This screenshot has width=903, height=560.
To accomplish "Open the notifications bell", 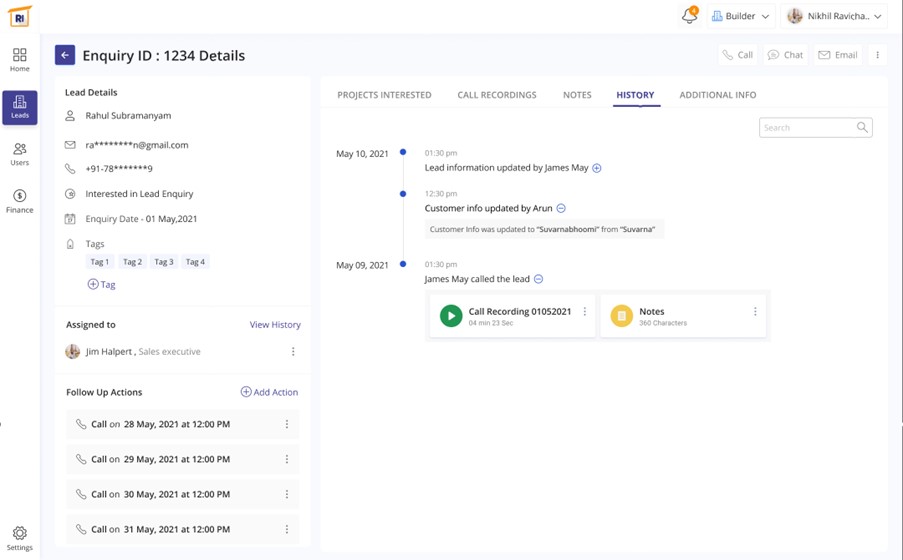I will click(x=689, y=16).
